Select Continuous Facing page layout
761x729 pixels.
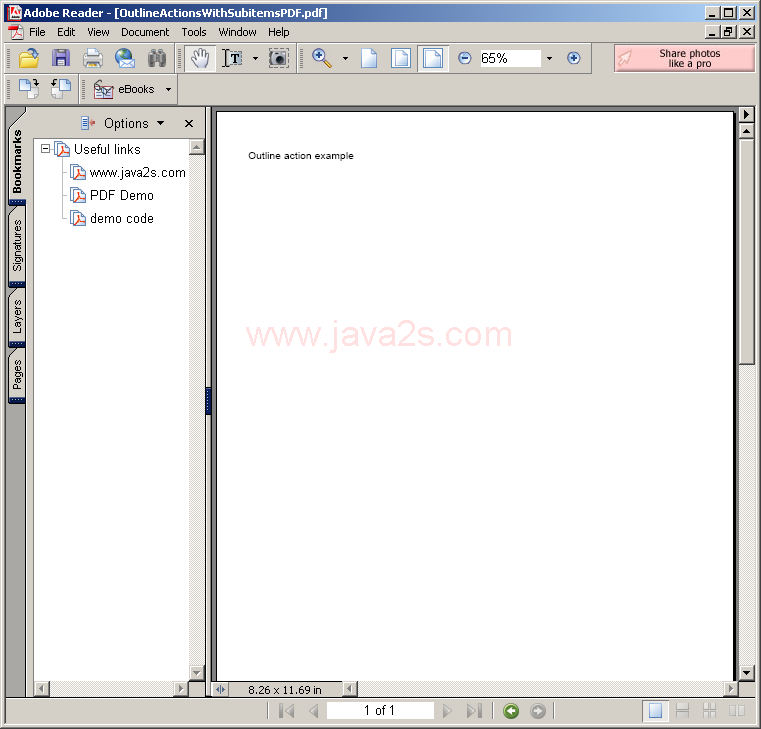[709, 711]
